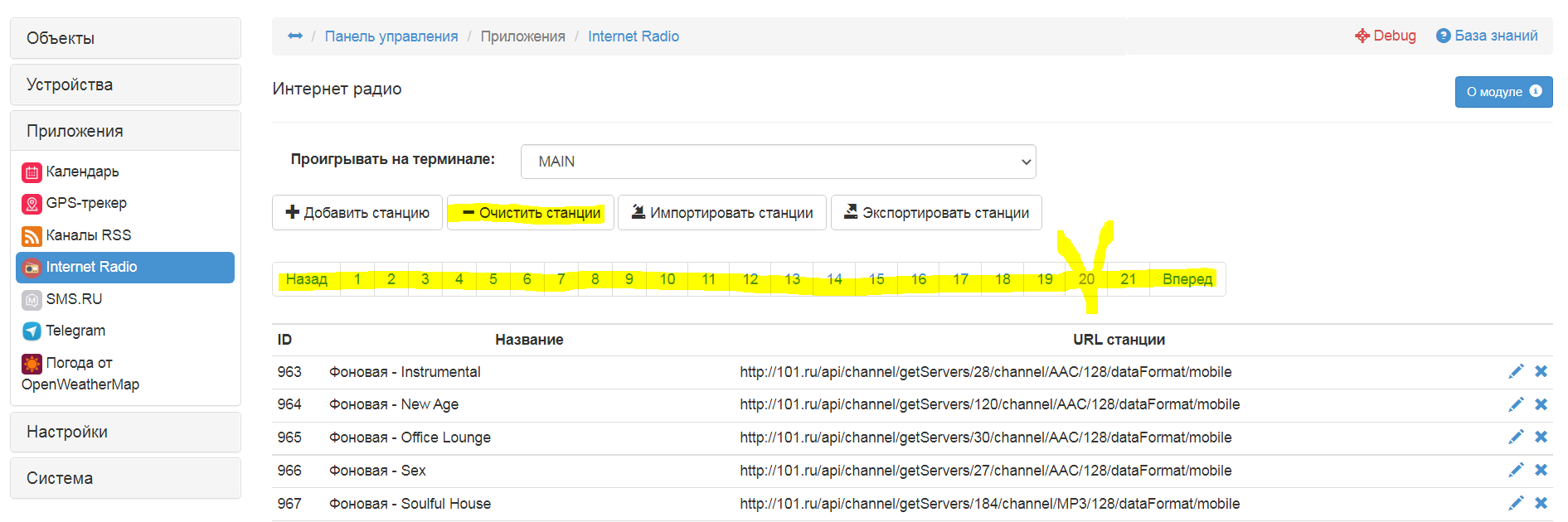The height and width of the screenshot is (522, 1568).
Task: Delete station 966 with X icon
Action: pyautogui.click(x=1541, y=470)
